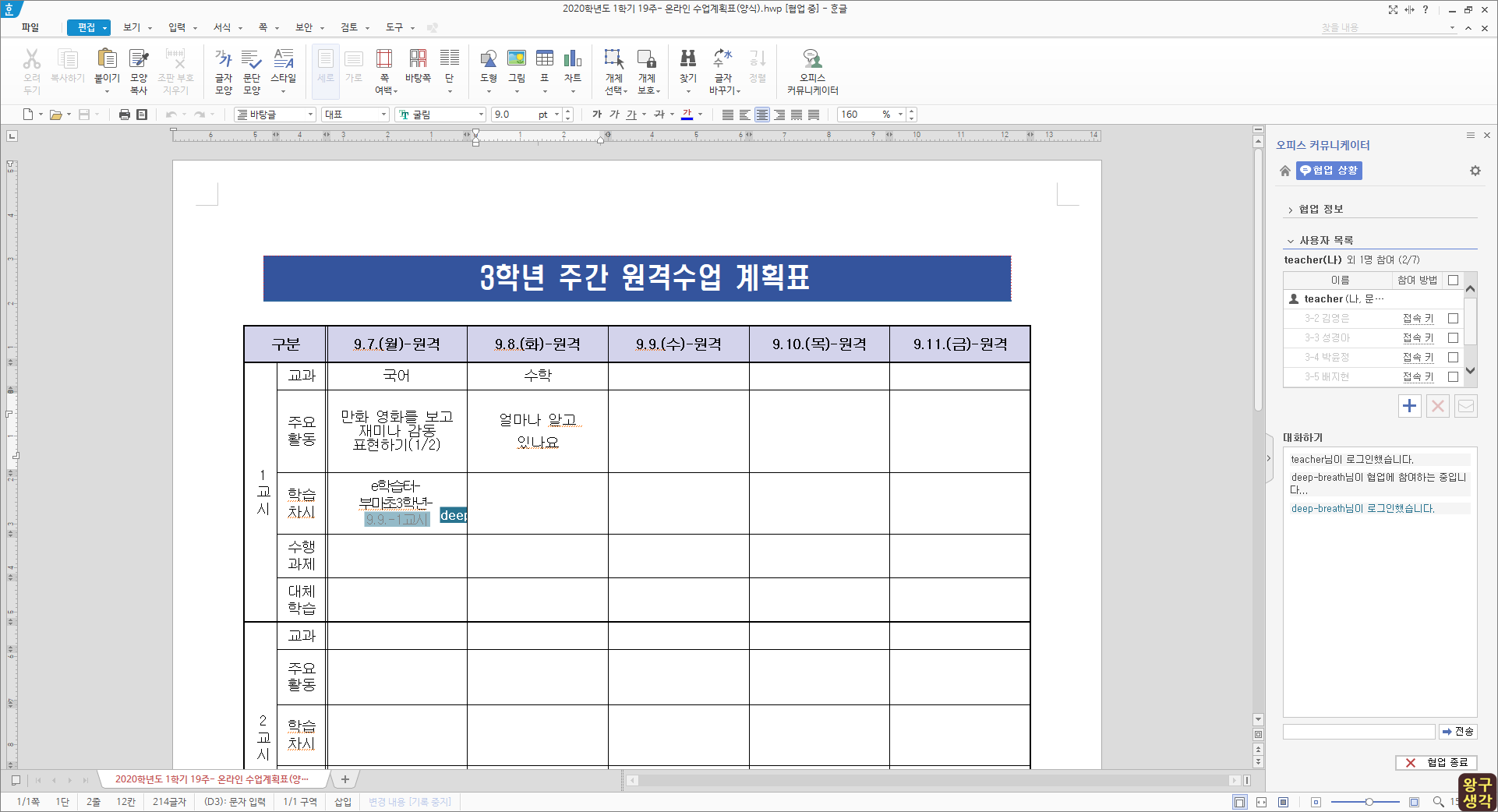This screenshot has height=812, width=1498.
Task: Click the 협업 상황 button
Action: click(1329, 171)
